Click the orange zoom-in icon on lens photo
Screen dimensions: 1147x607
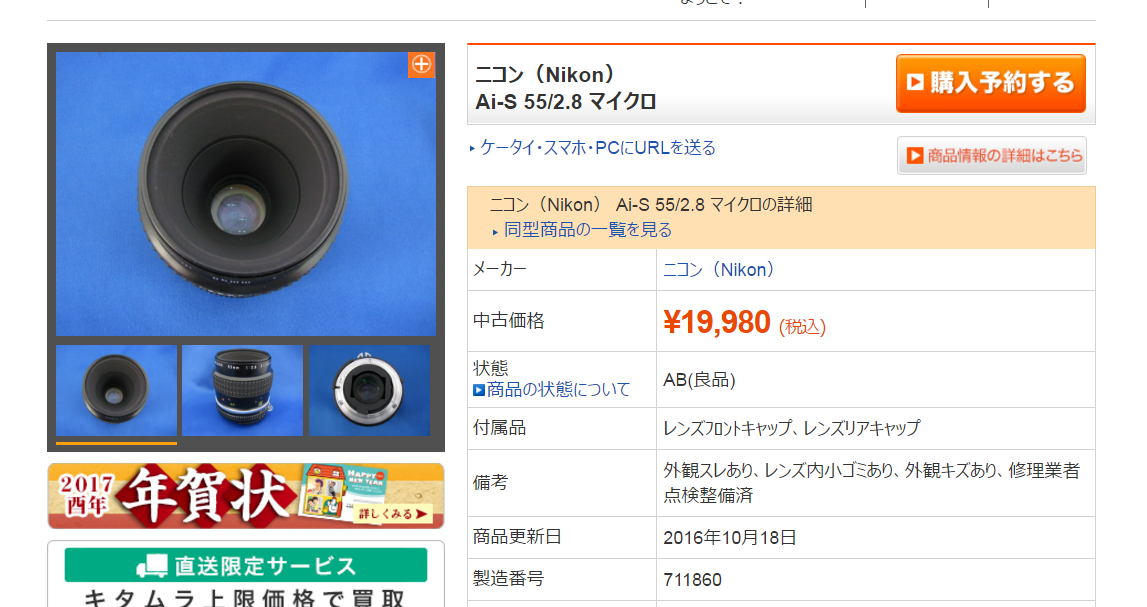pyautogui.click(x=421, y=64)
